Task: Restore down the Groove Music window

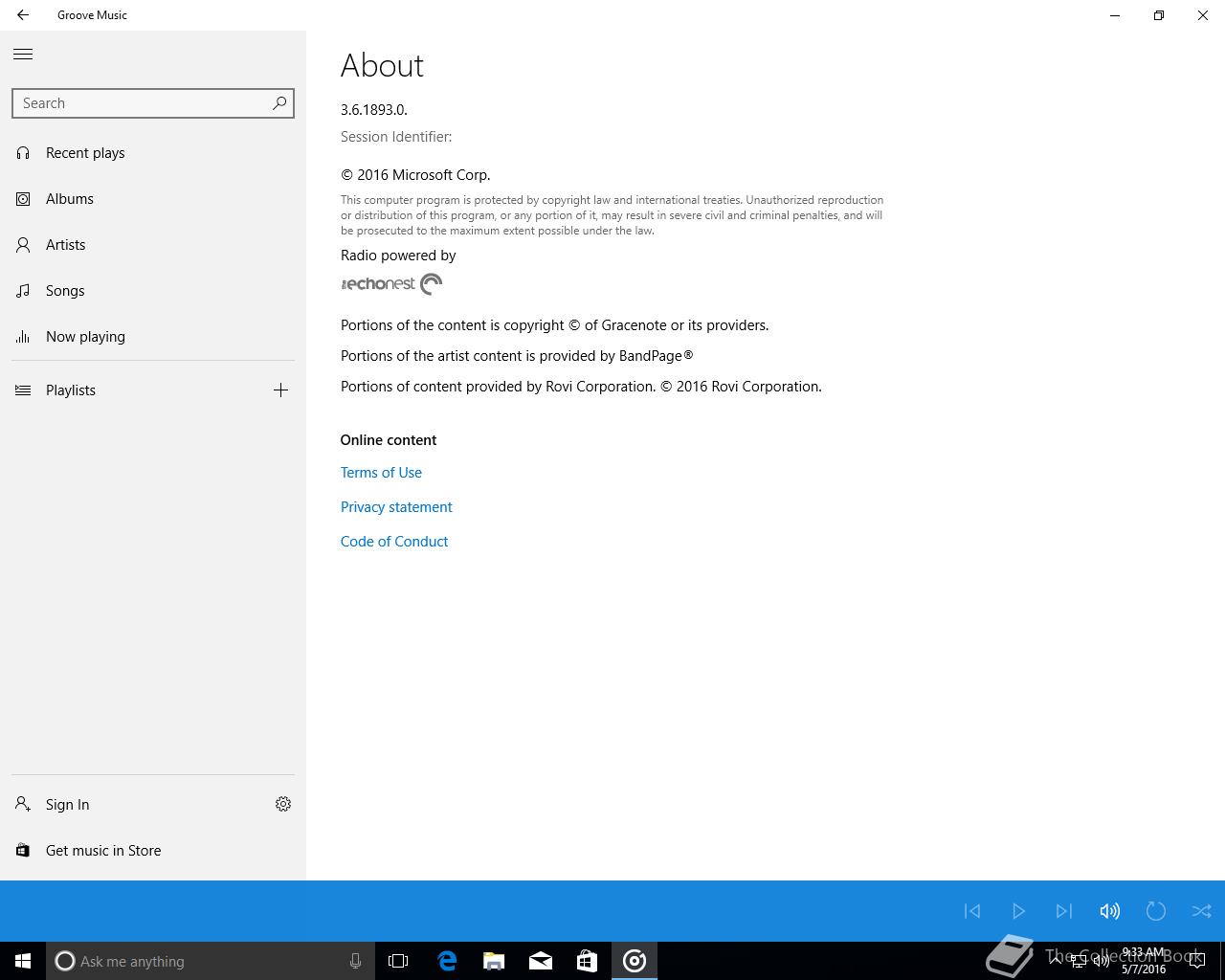Action: 1159,15
